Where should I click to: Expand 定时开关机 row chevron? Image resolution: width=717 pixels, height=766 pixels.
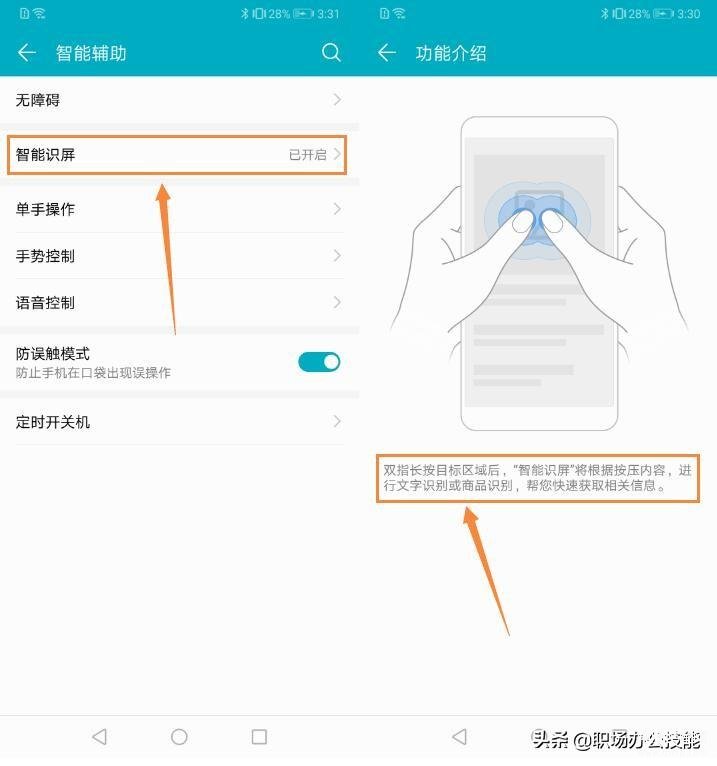pos(337,422)
